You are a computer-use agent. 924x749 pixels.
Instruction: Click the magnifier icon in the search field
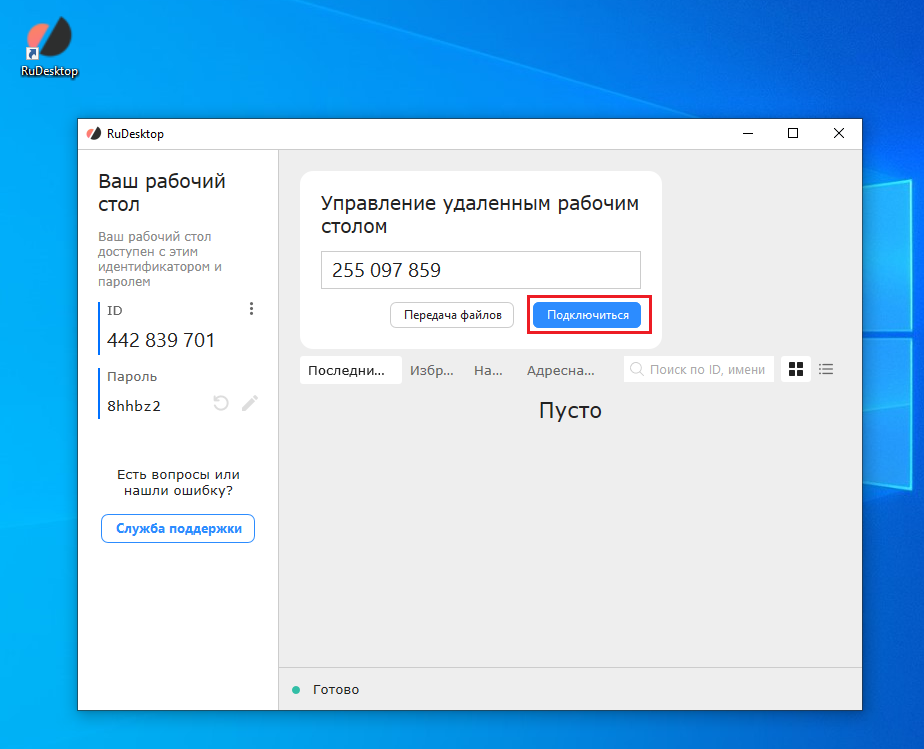tap(637, 369)
